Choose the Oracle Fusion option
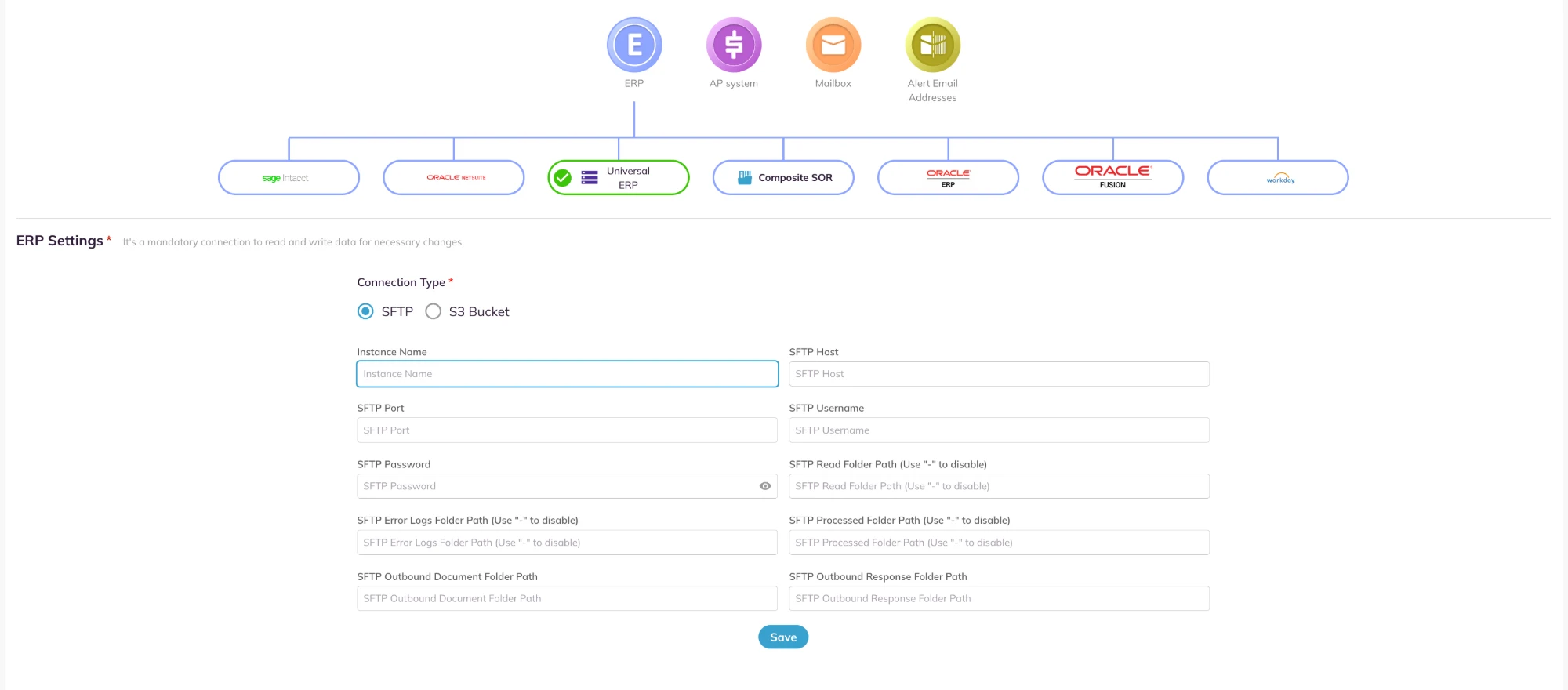The height and width of the screenshot is (690, 1568). point(1112,177)
